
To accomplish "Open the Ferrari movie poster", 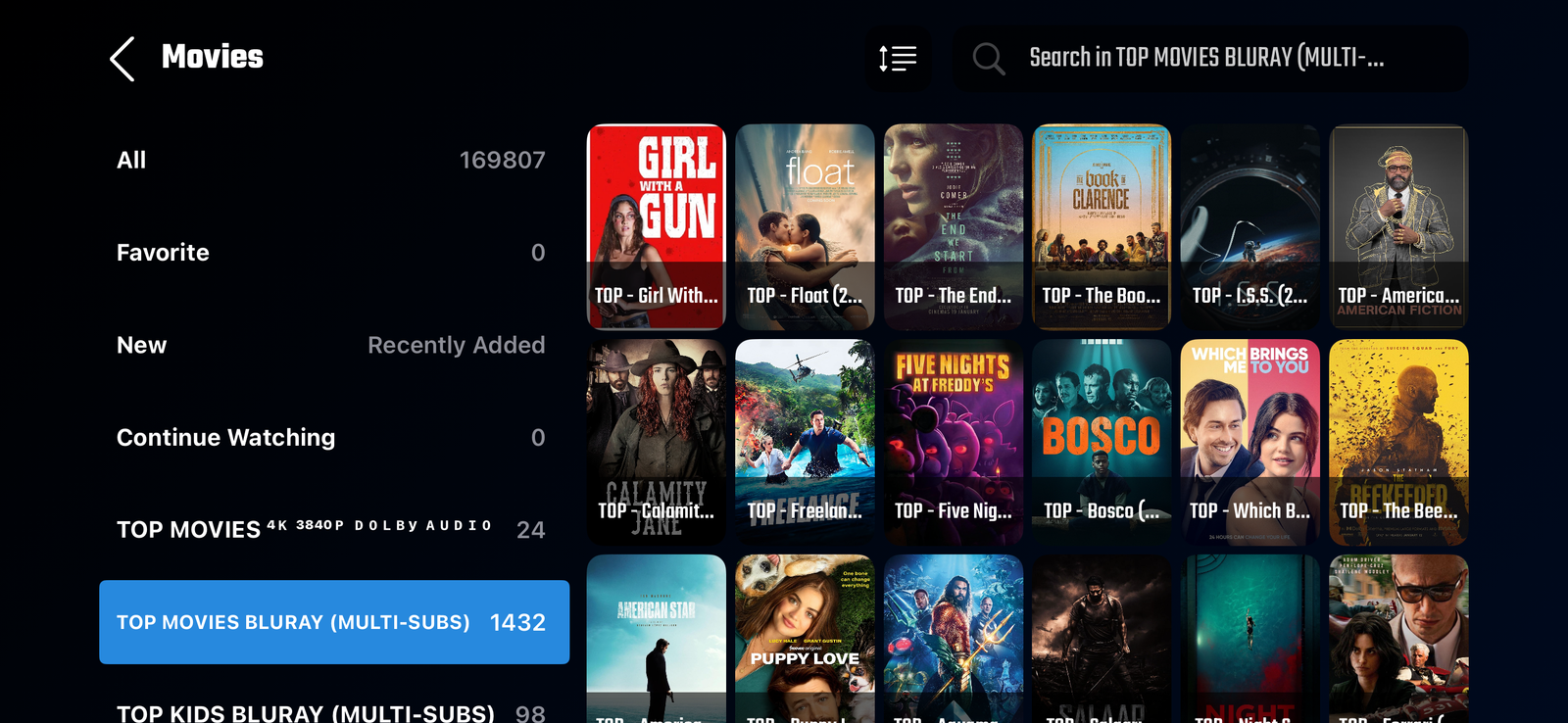I will (1398, 639).
